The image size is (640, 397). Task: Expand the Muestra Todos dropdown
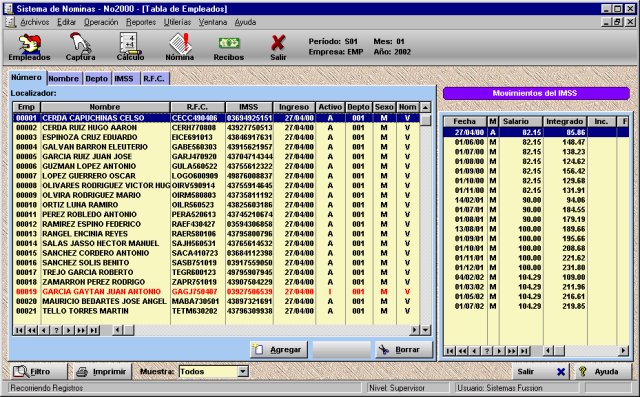tap(243, 371)
